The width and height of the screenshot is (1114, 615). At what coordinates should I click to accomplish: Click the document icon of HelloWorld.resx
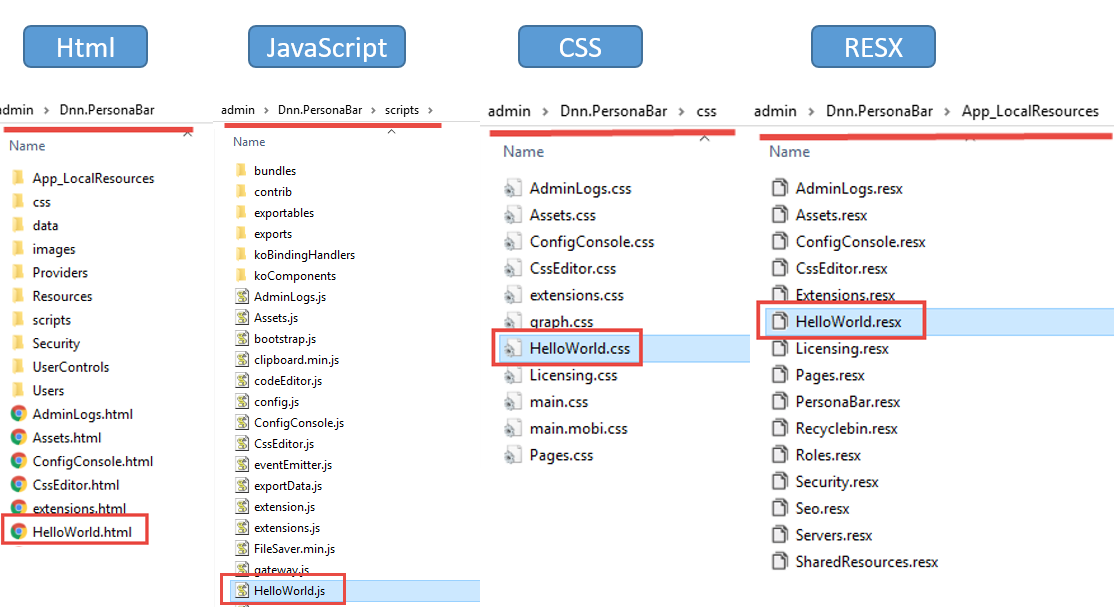click(779, 321)
